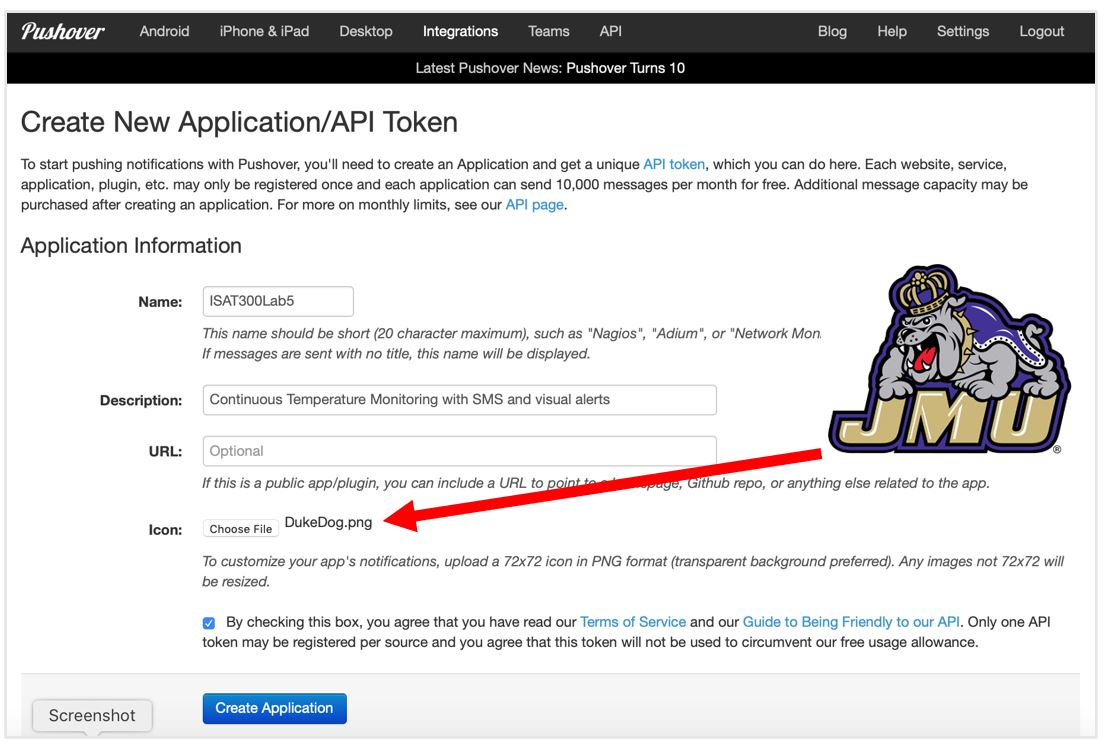This screenshot has height=750, width=1108.
Task: Click the Description: field label
Action: 141,400
